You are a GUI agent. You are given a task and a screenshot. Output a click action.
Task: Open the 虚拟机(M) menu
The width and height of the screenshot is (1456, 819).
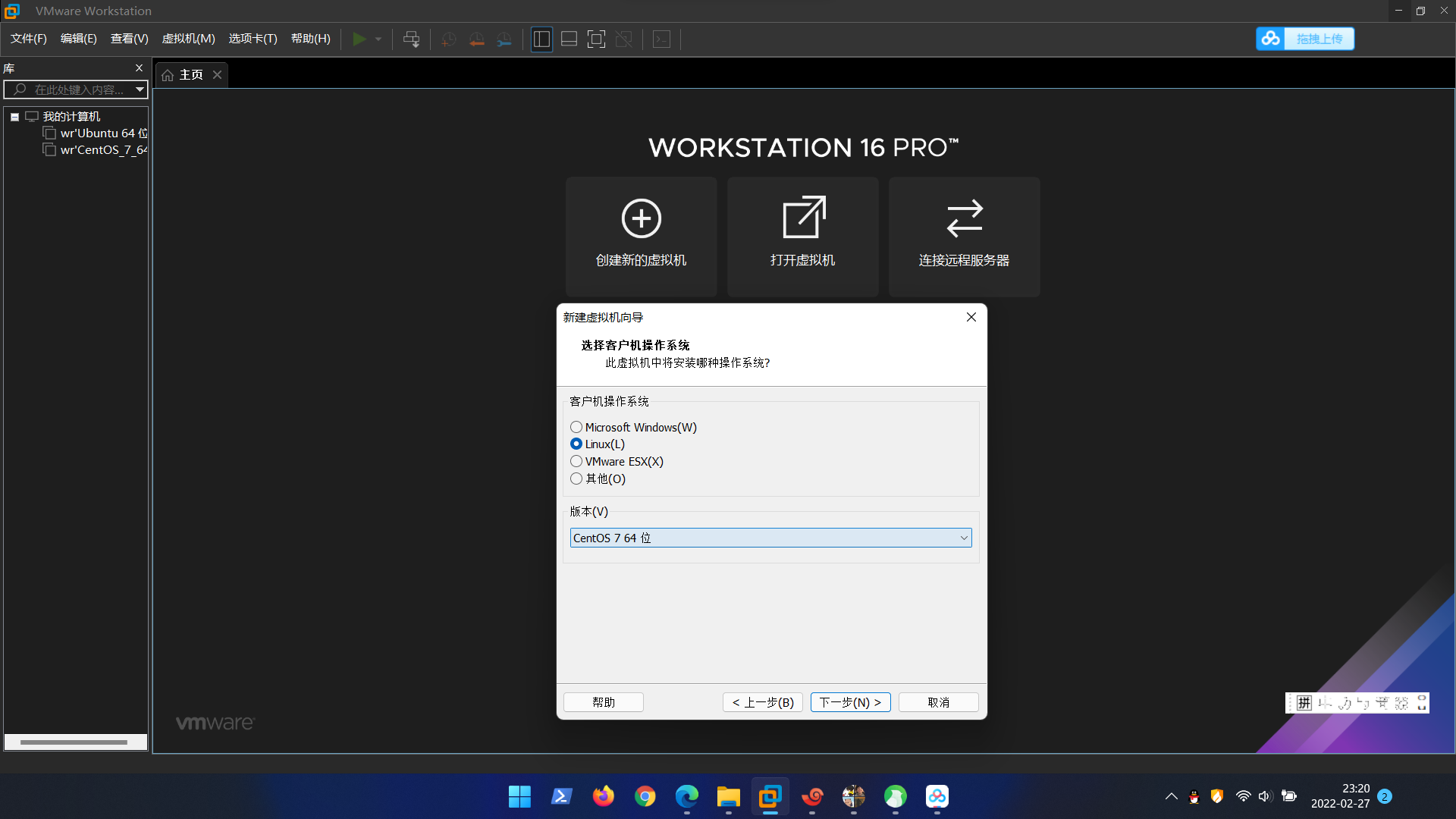(x=188, y=39)
